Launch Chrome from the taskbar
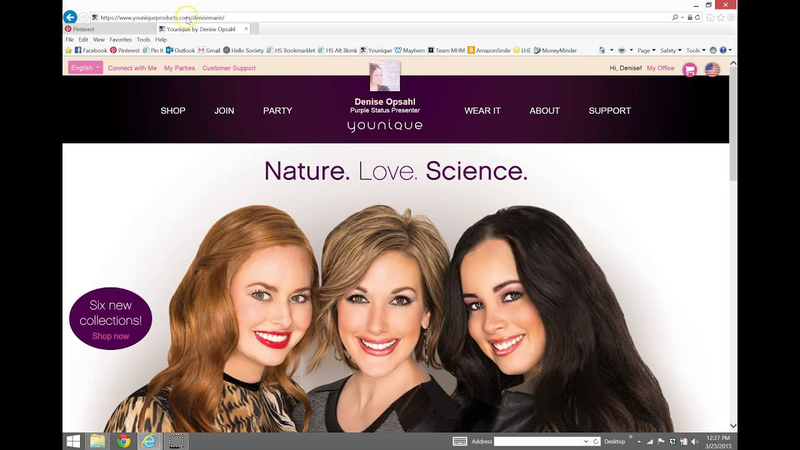 click(x=123, y=441)
